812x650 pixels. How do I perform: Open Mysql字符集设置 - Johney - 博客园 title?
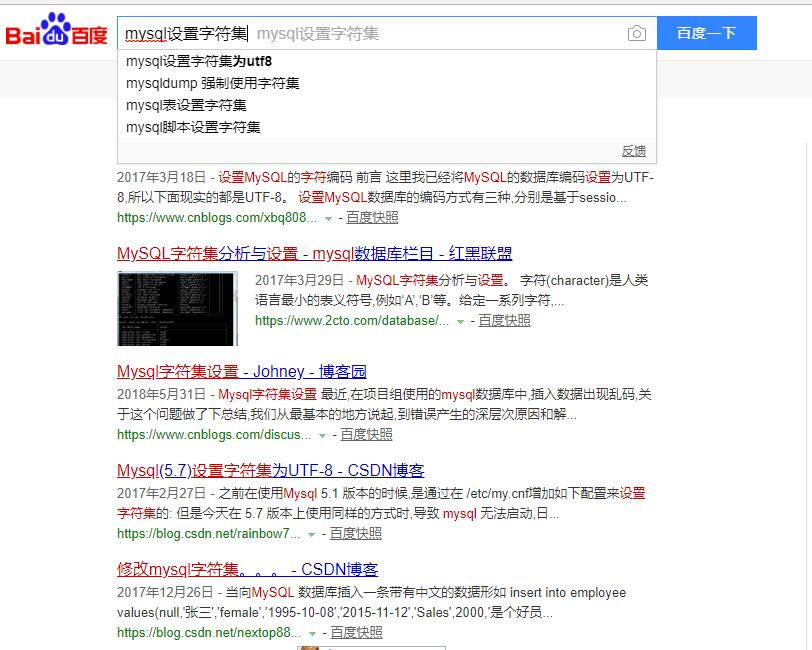[242, 371]
